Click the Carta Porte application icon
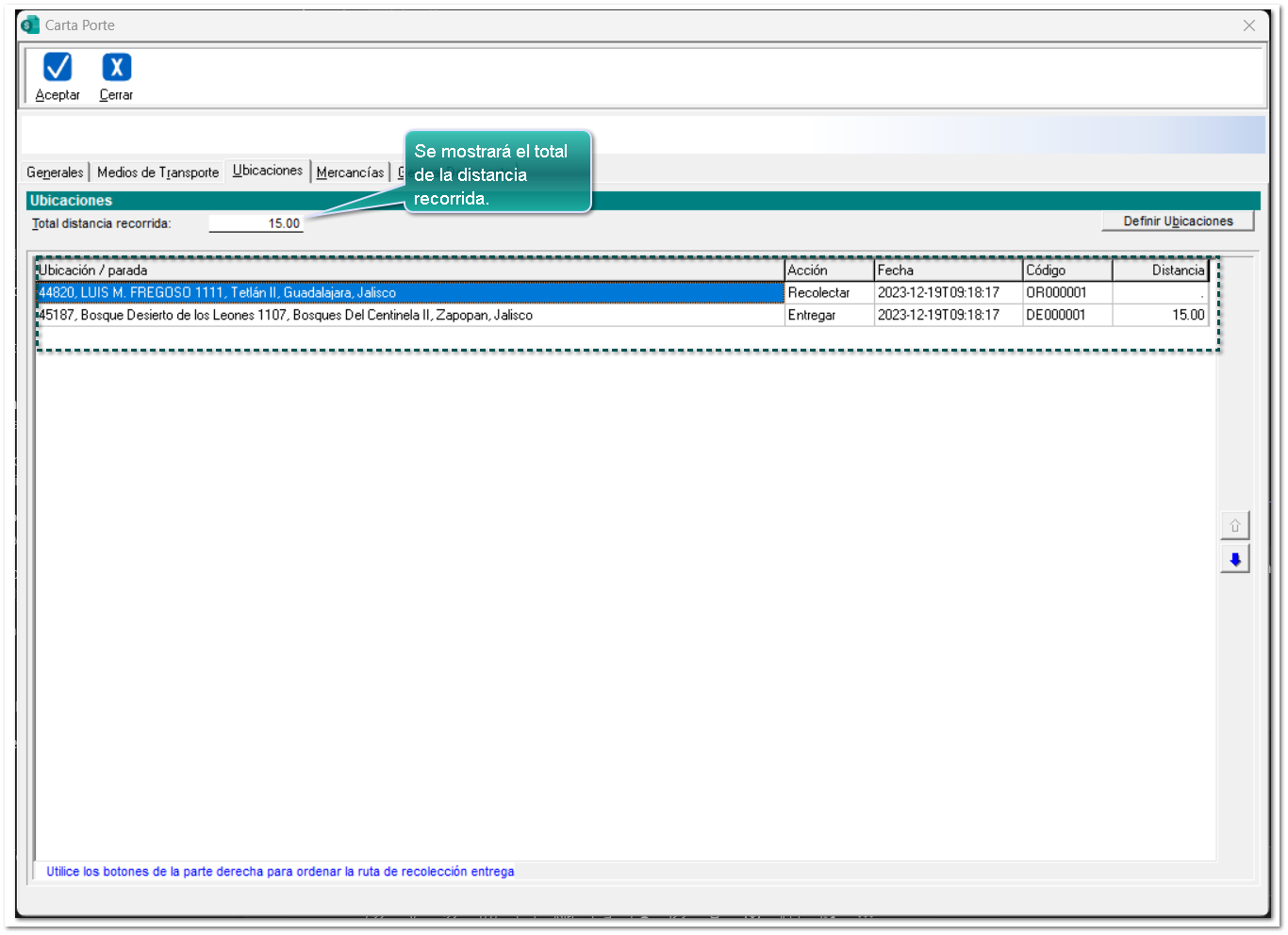Image resolution: width=1288 pixels, height=935 pixels. (x=30, y=25)
